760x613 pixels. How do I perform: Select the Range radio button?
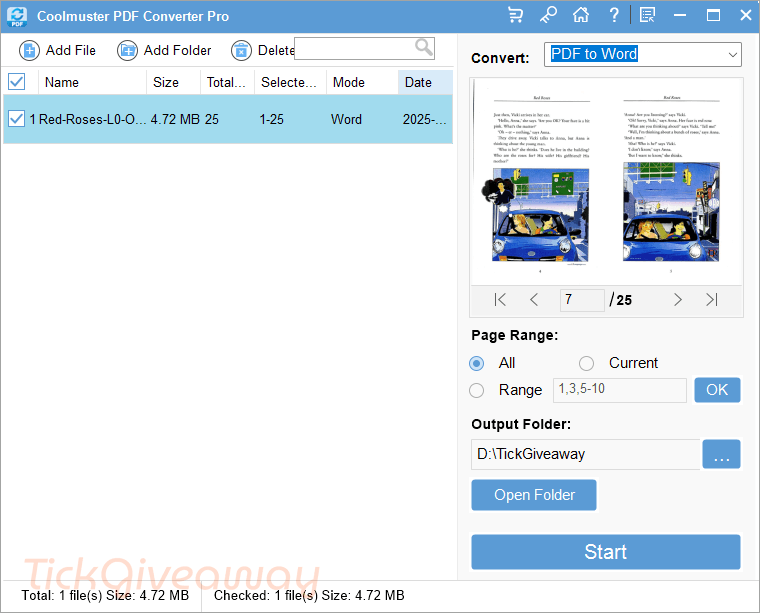(476, 390)
